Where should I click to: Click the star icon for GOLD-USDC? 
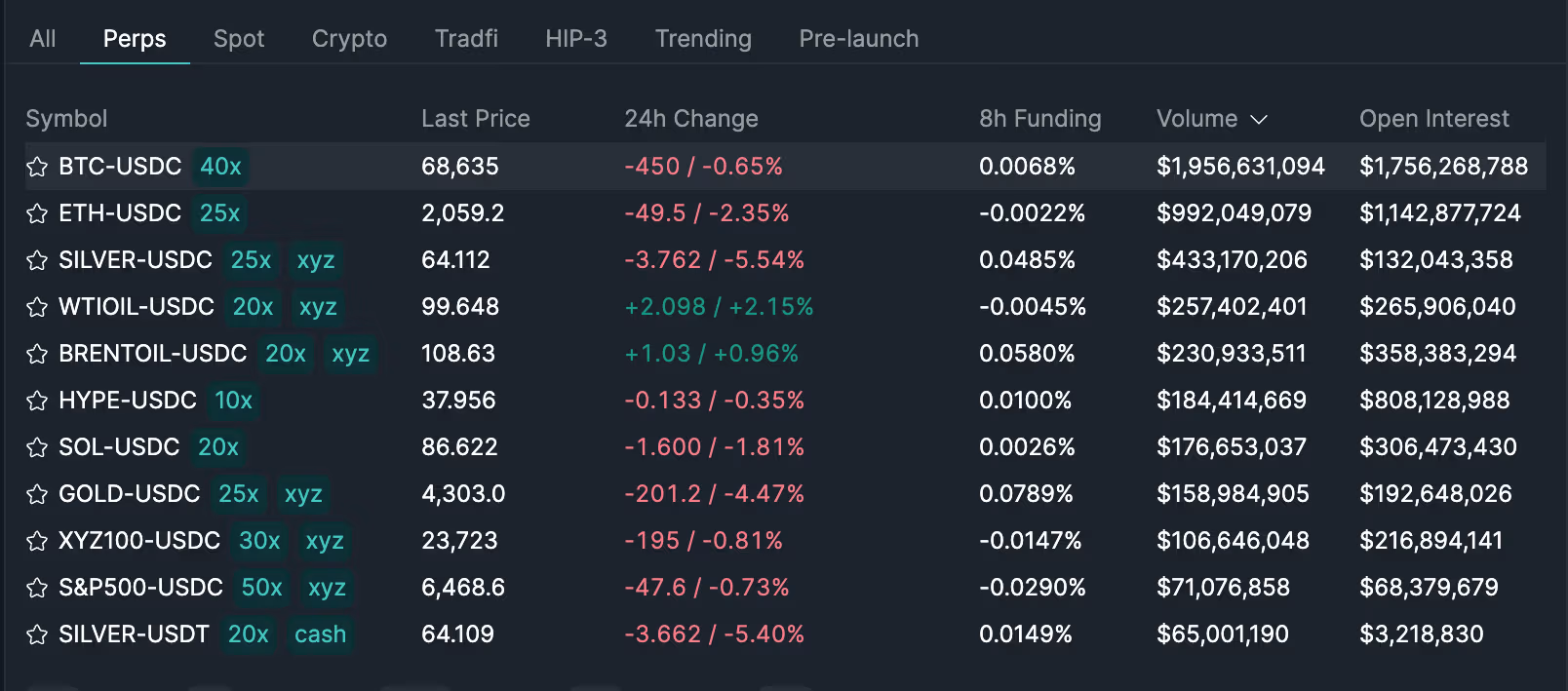coord(37,493)
